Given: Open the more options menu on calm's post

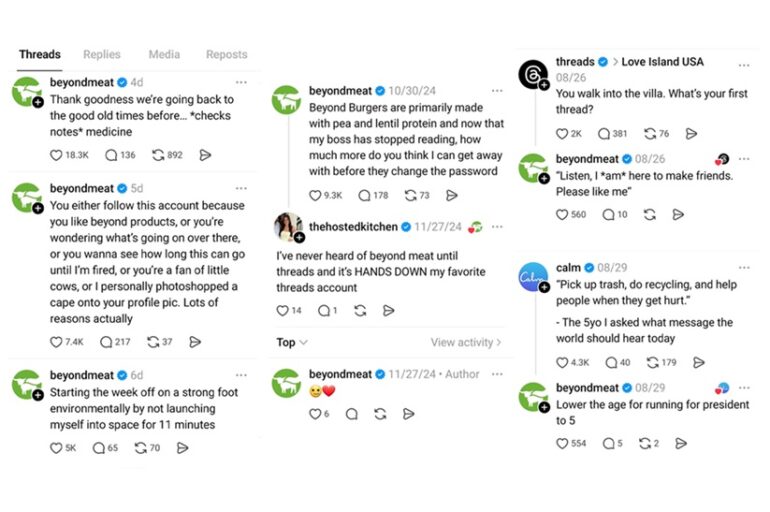Looking at the screenshot, I should pos(743,268).
